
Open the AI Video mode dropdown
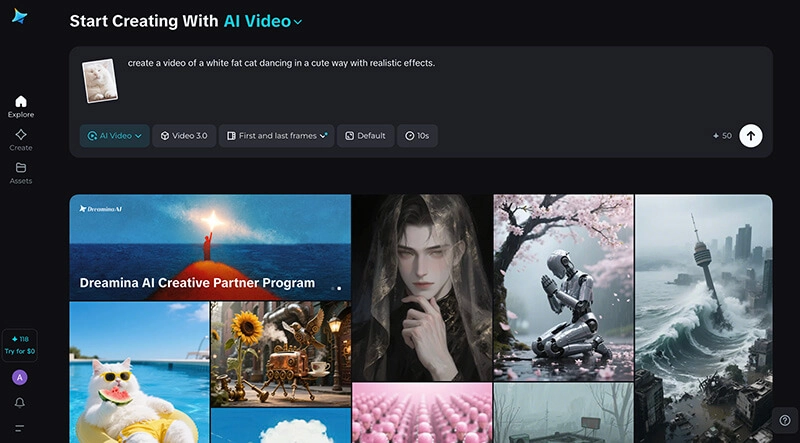point(115,136)
